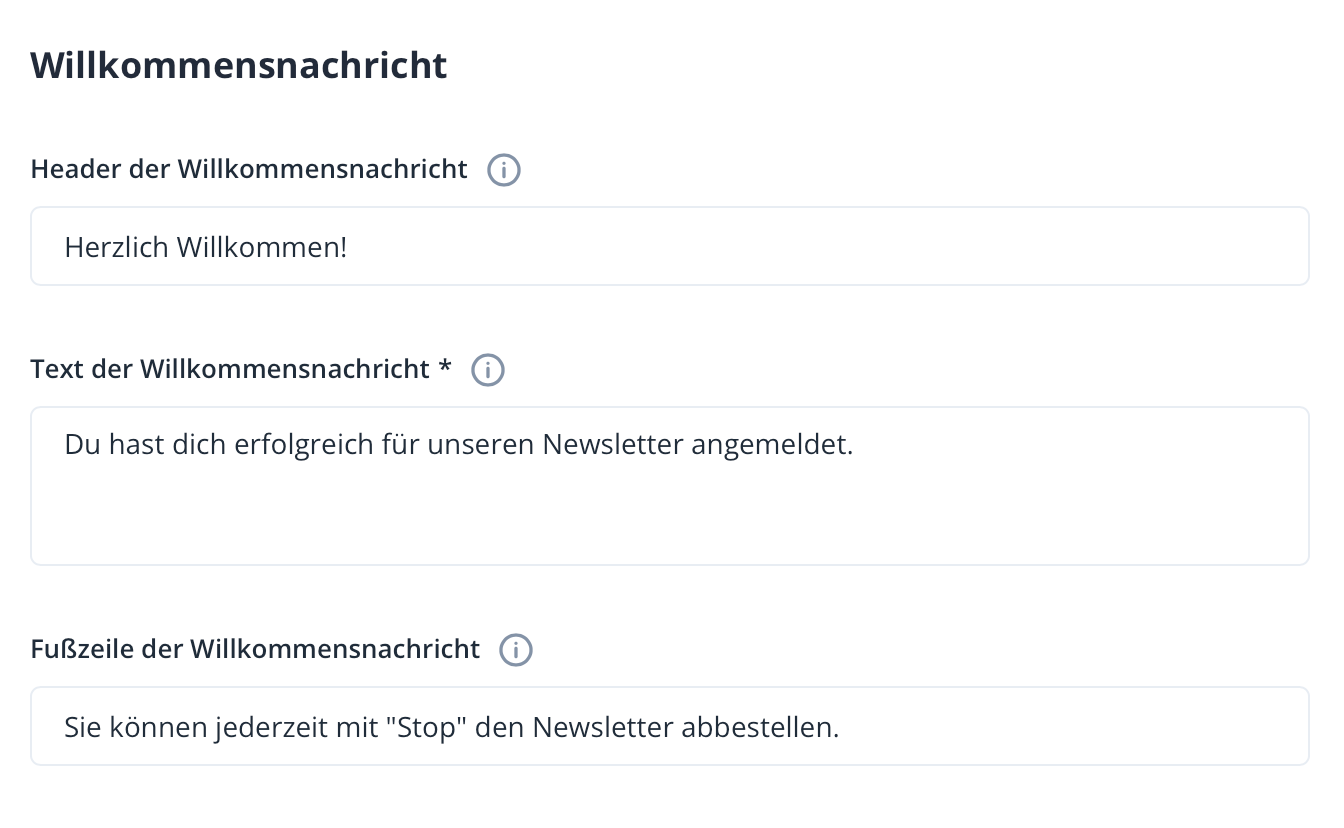Click info icon next to Fußzeile label

[516, 650]
